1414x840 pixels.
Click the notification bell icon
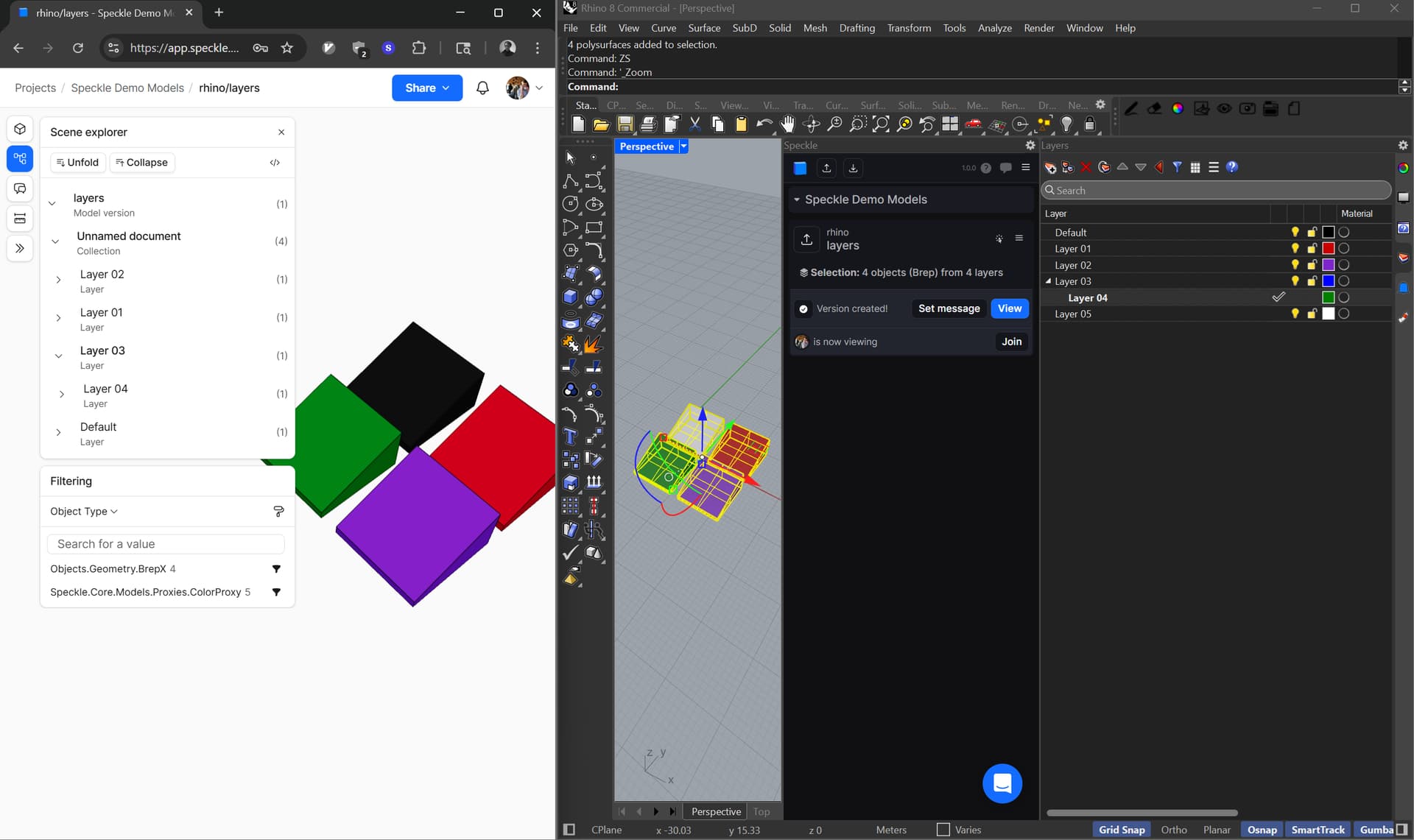(482, 88)
